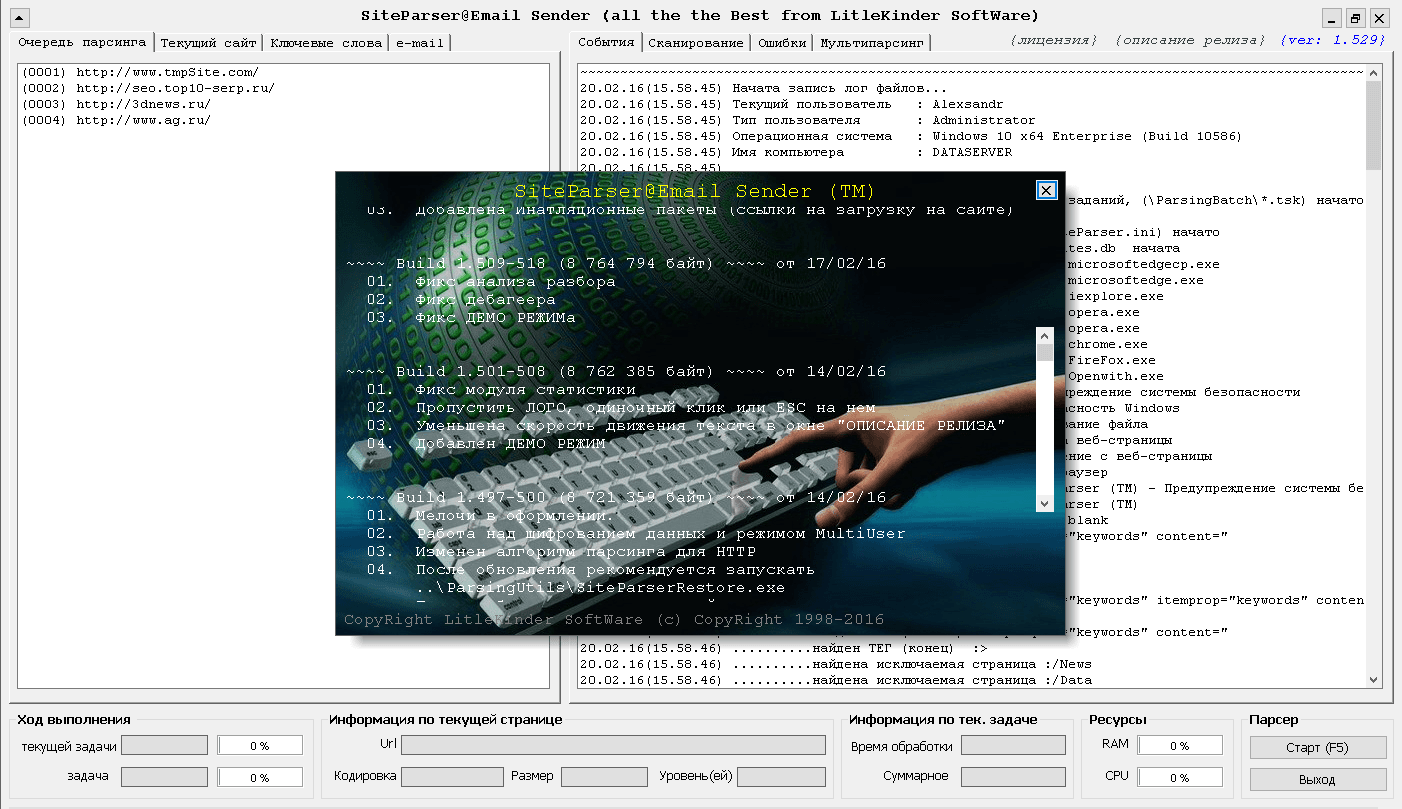Collapse the top-left arrow button
The image size is (1402, 809).
[x=19, y=17]
